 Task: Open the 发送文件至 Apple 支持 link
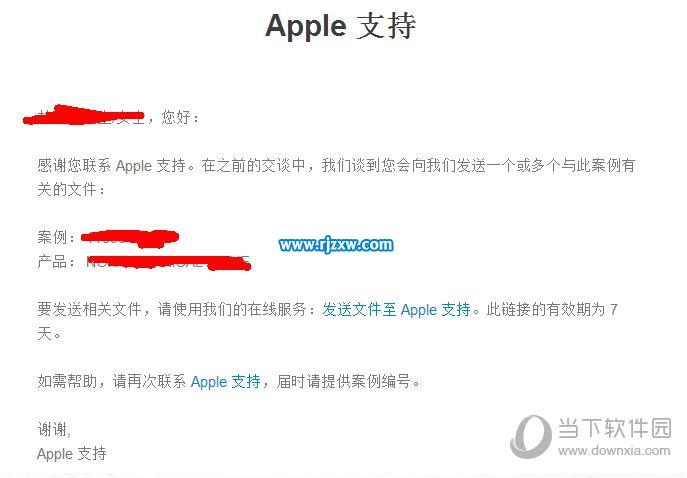397,309
